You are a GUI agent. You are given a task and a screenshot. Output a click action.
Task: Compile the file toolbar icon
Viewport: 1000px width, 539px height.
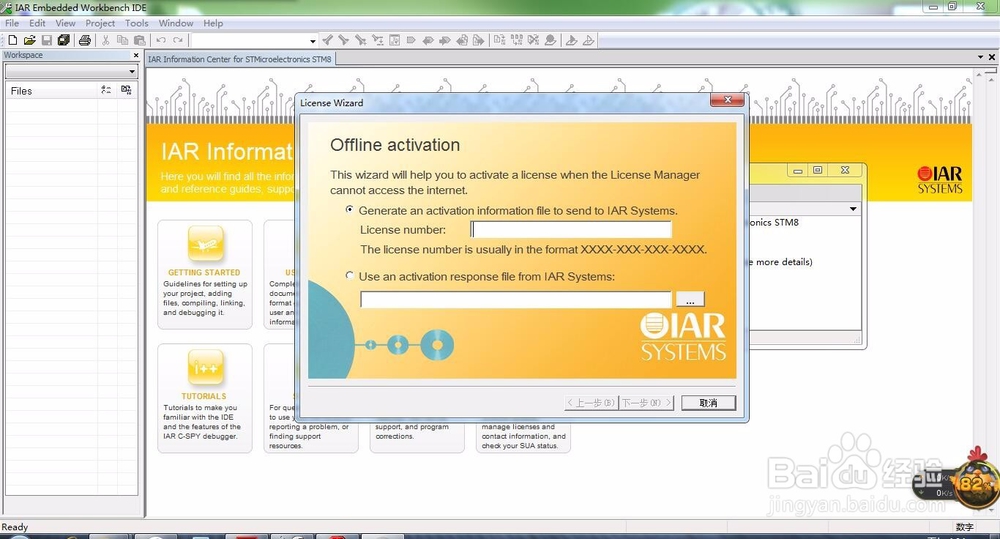(499, 40)
